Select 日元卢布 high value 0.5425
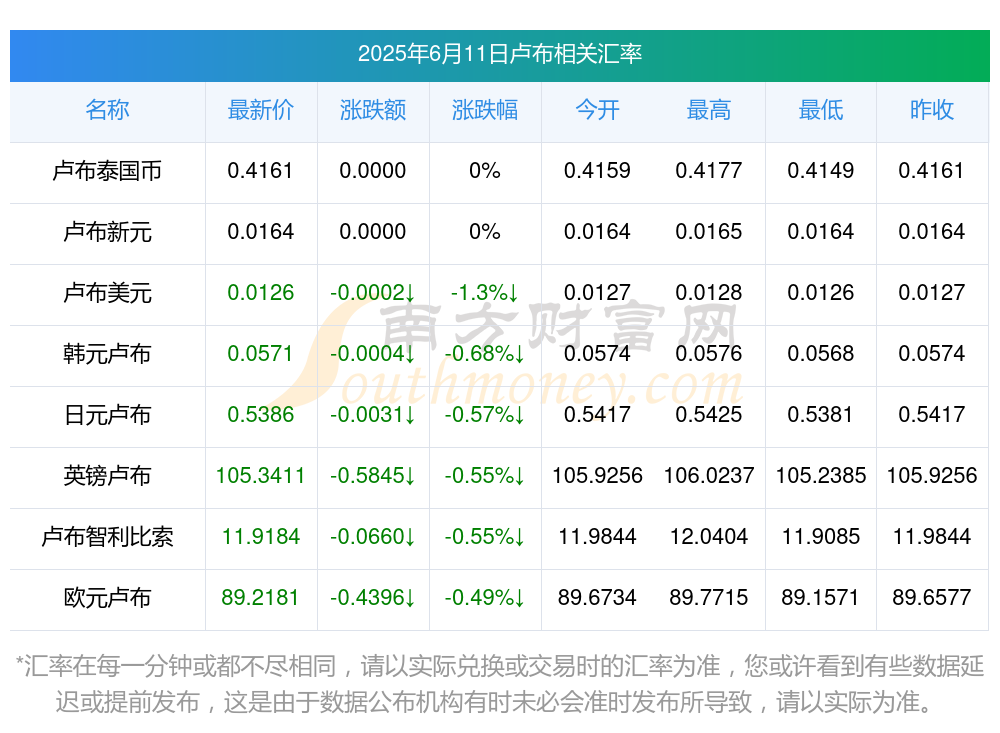Image resolution: width=1000 pixels, height=733 pixels. [x=709, y=414]
